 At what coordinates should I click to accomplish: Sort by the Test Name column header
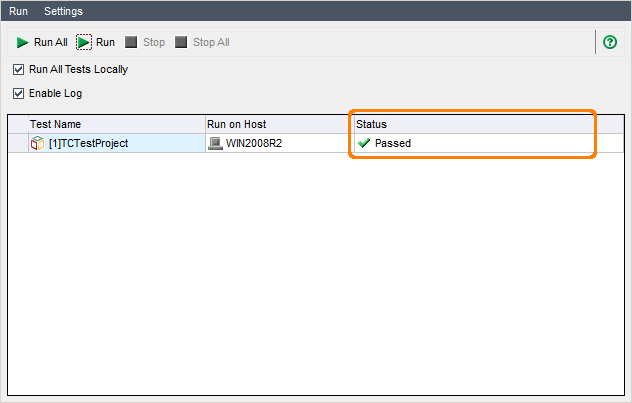[x=56, y=124]
